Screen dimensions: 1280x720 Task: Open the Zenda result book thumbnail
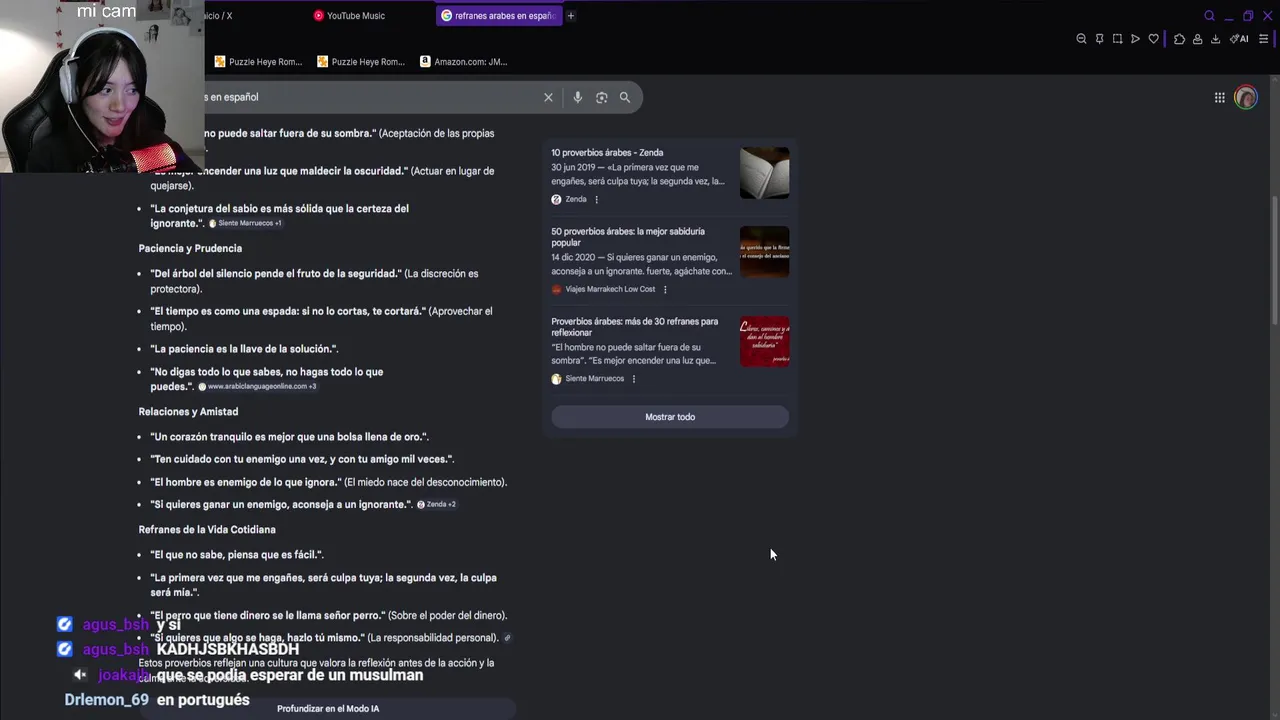coord(764,173)
